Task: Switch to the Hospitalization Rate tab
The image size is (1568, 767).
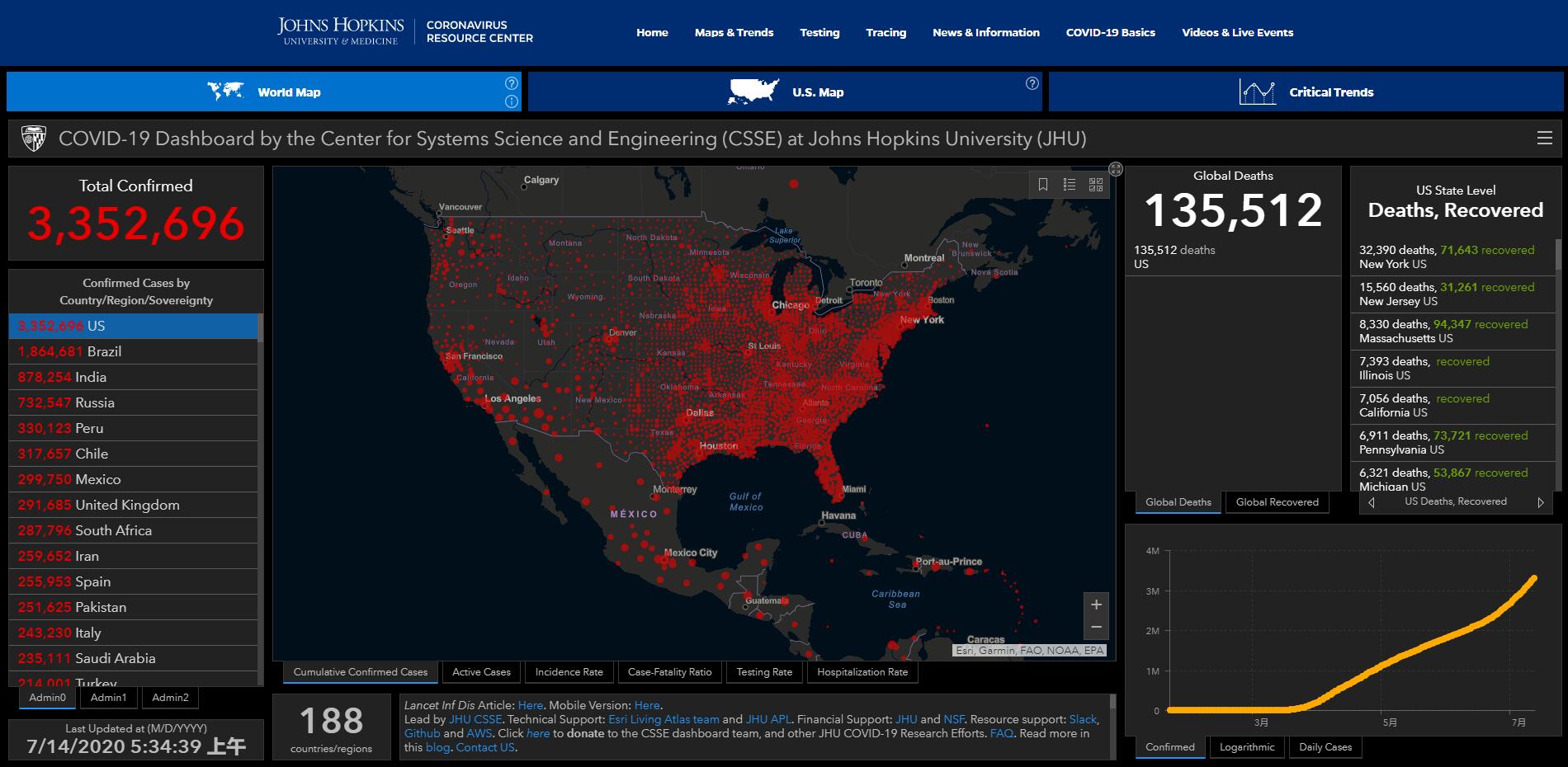Action: coord(862,672)
